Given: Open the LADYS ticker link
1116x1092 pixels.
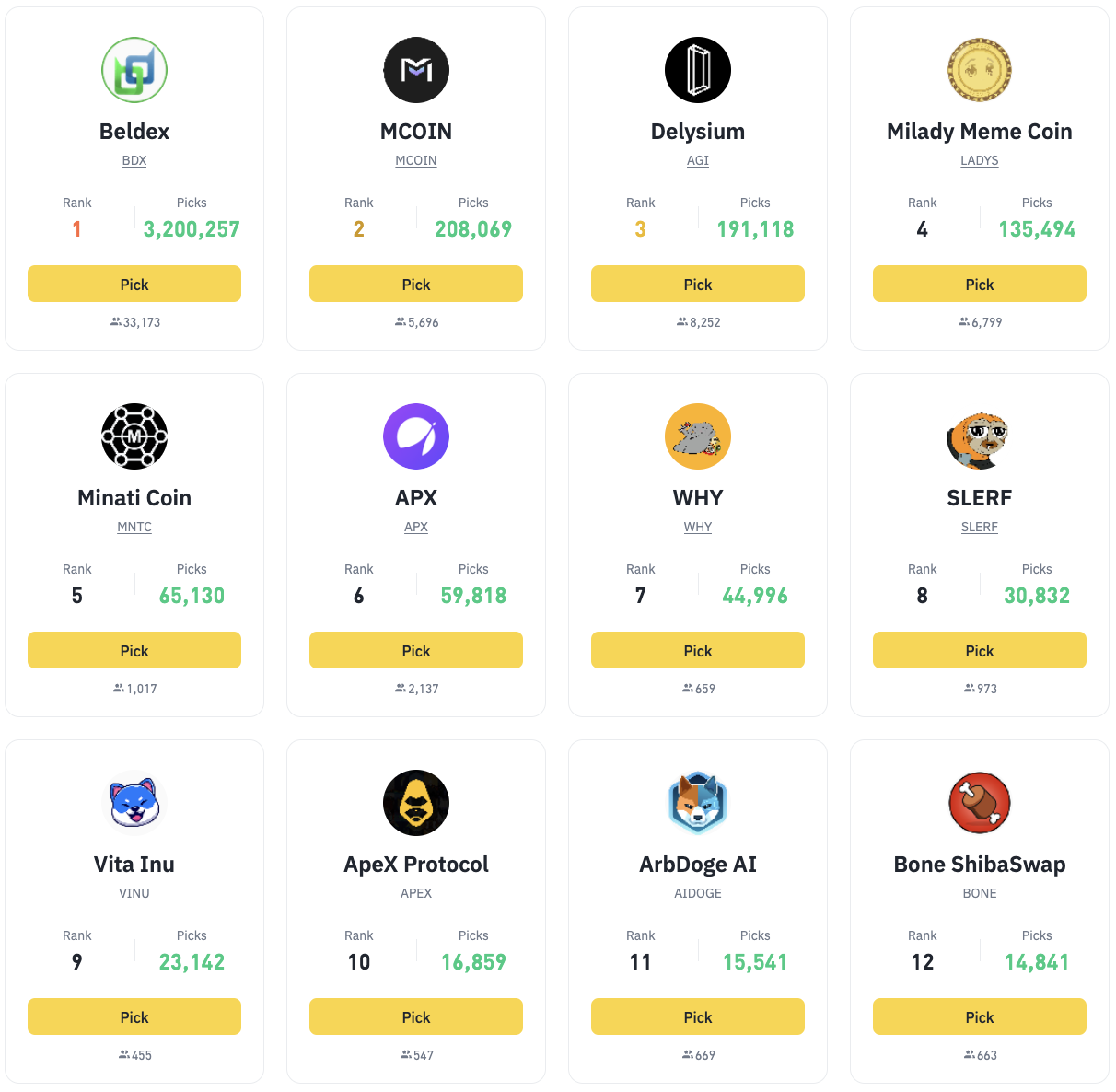Looking at the screenshot, I should point(980,160).
